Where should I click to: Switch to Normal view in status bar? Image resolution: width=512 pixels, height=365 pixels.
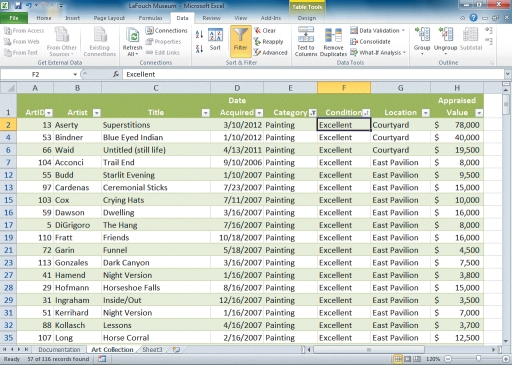click(398, 359)
